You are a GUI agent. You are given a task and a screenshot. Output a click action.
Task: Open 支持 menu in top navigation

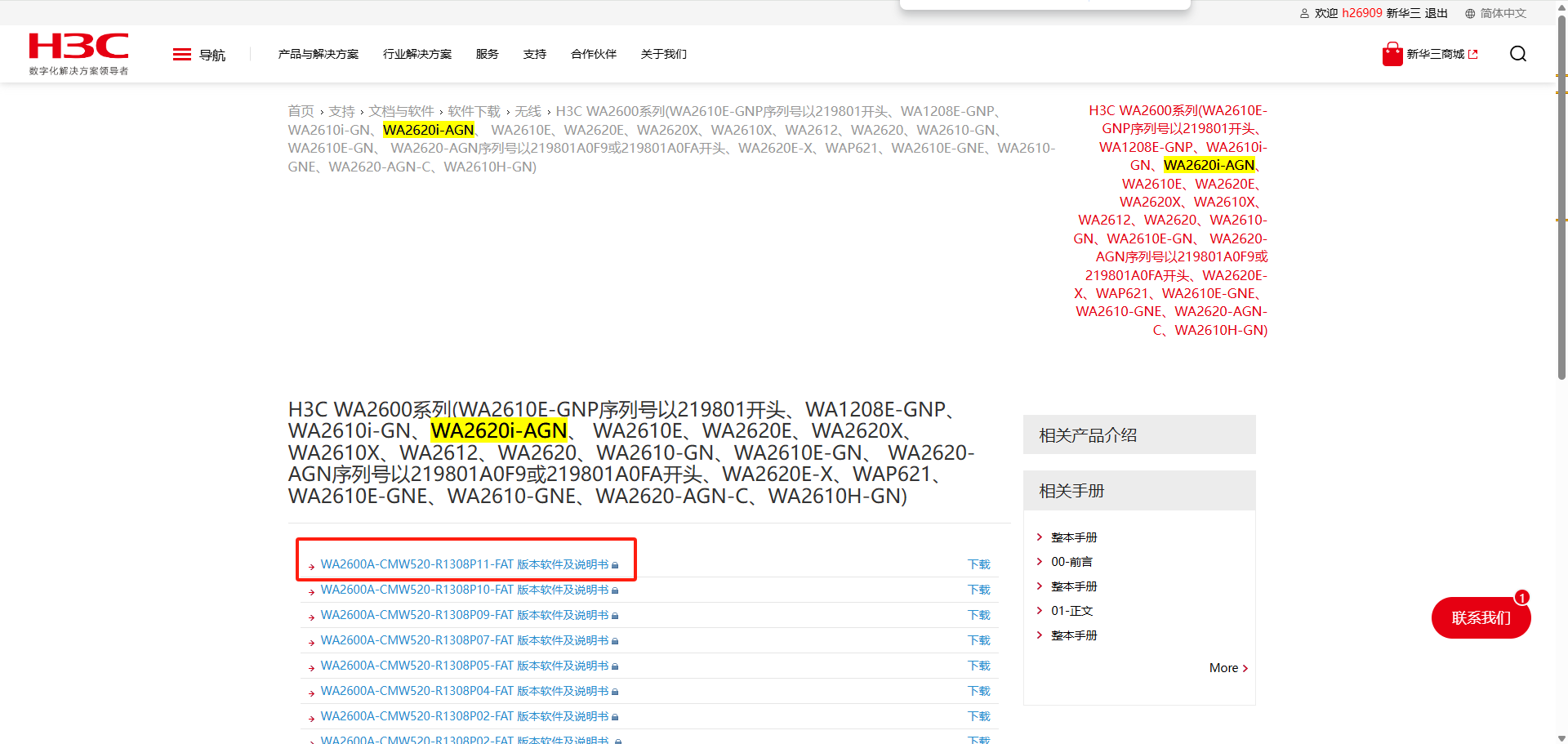point(535,54)
